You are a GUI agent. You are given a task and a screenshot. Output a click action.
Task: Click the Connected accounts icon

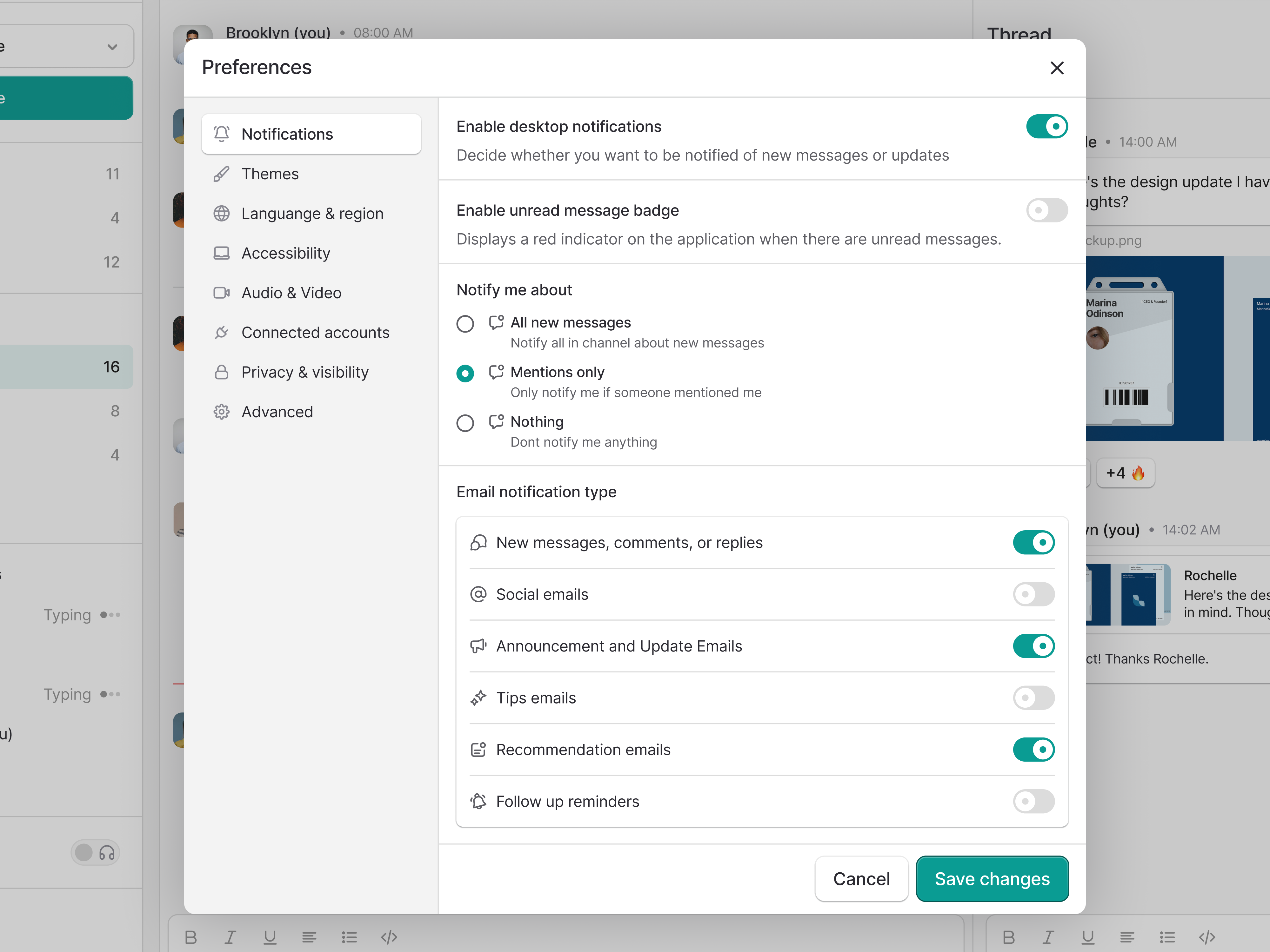pyautogui.click(x=222, y=332)
